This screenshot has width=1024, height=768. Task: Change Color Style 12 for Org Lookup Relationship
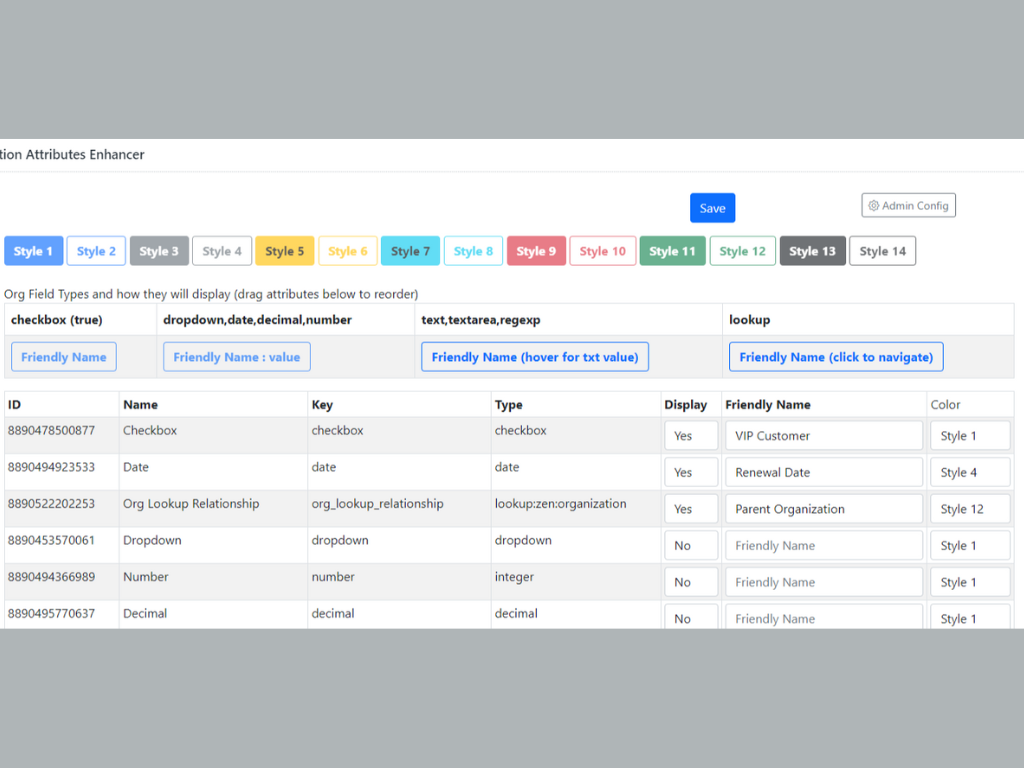(x=969, y=509)
